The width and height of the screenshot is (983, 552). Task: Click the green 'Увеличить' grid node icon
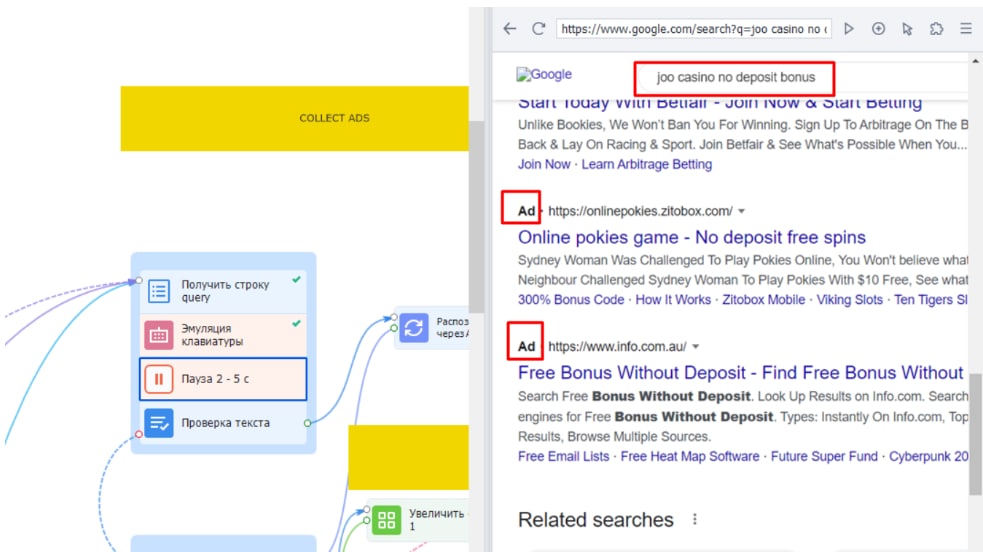tap(386, 519)
